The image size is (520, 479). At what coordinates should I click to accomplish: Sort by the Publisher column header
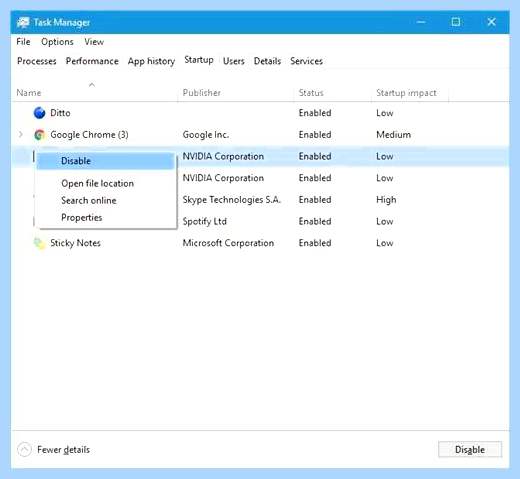coord(202,93)
